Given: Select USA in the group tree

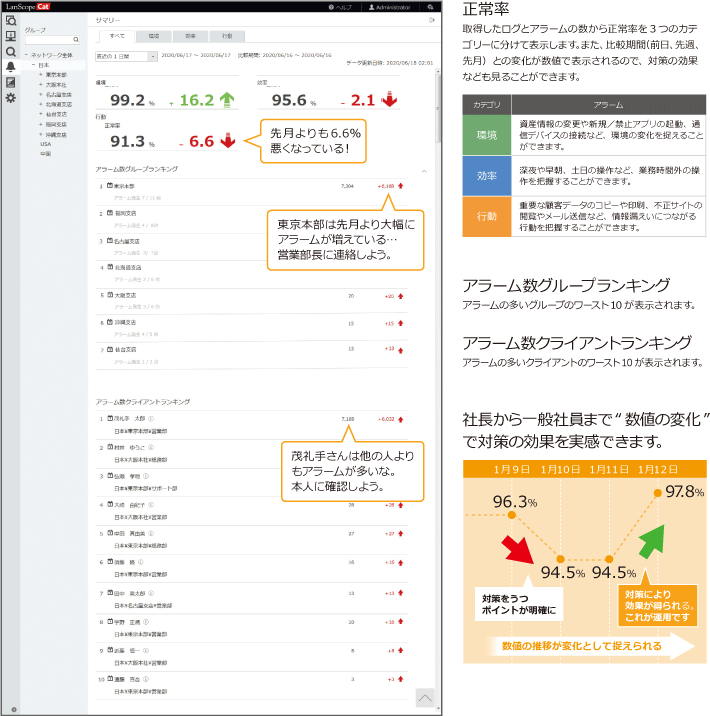Looking at the screenshot, I should pos(45,144).
